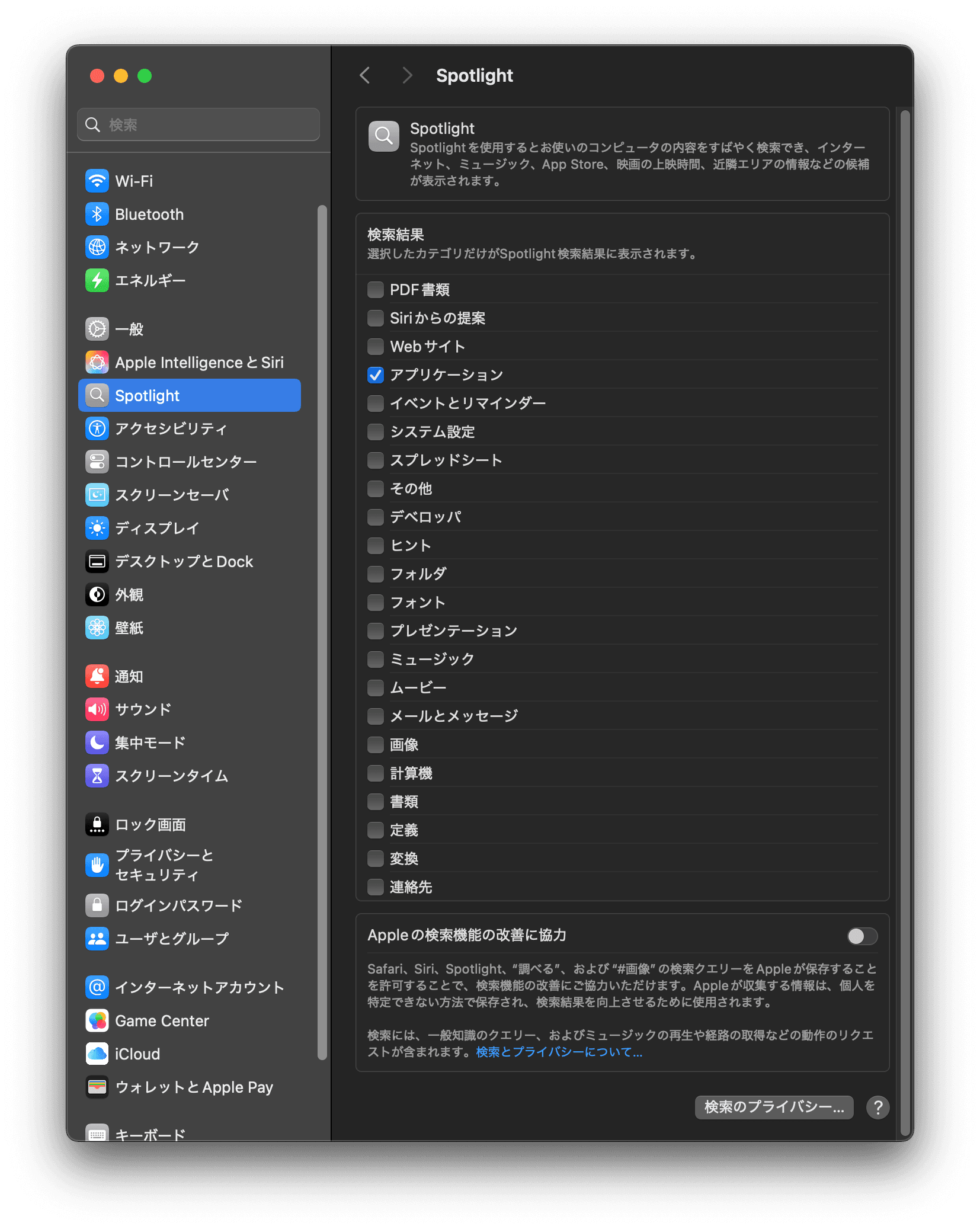The image size is (980, 1229).
Task: Open Wi-Fi settings via its icon
Action: (x=97, y=181)
